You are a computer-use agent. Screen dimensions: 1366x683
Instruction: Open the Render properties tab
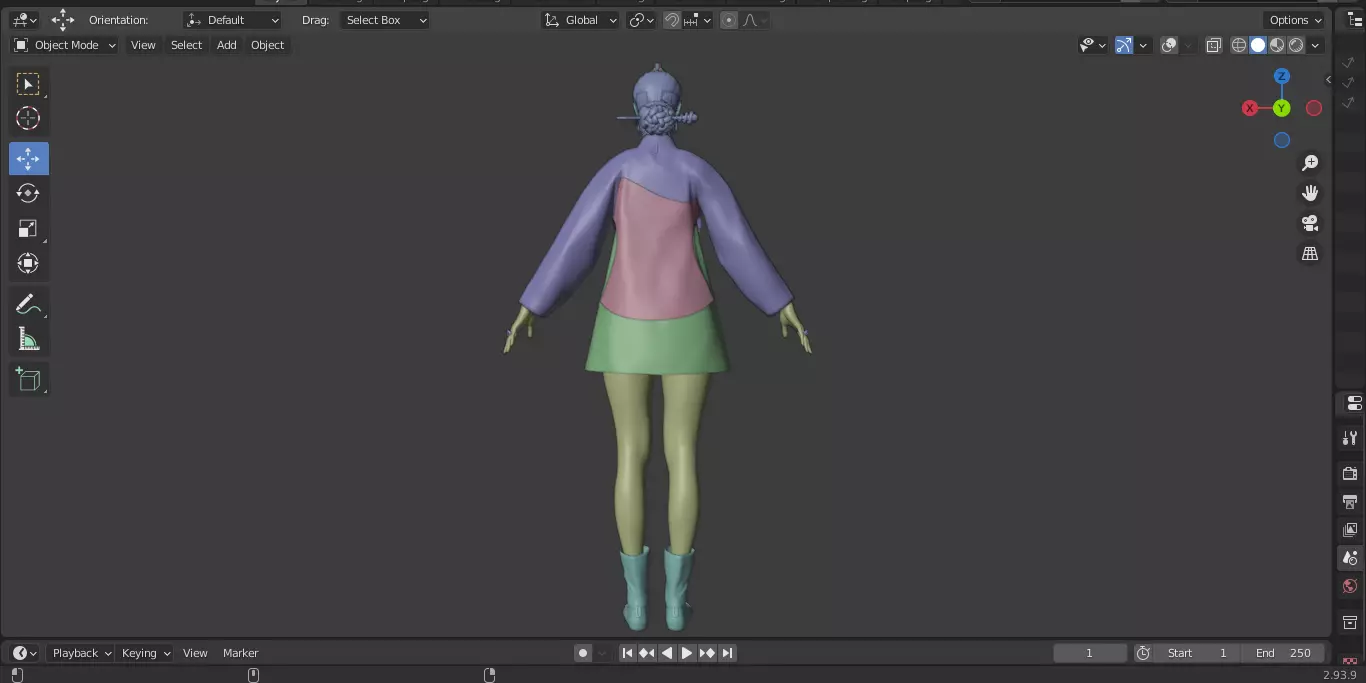coord(1350,473)
